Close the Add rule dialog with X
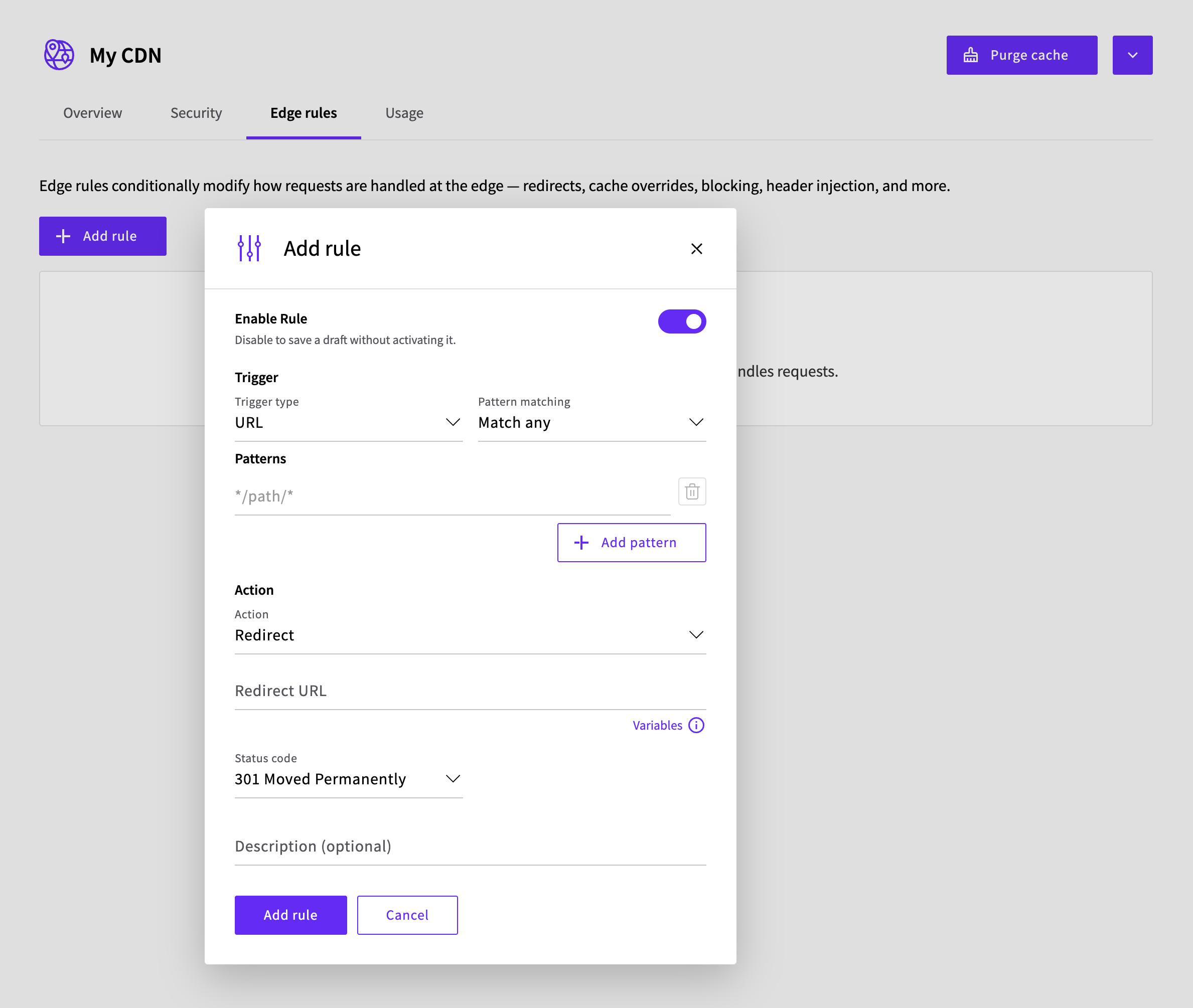The width and height of the screenshot is (1193, 1008). 696,249
